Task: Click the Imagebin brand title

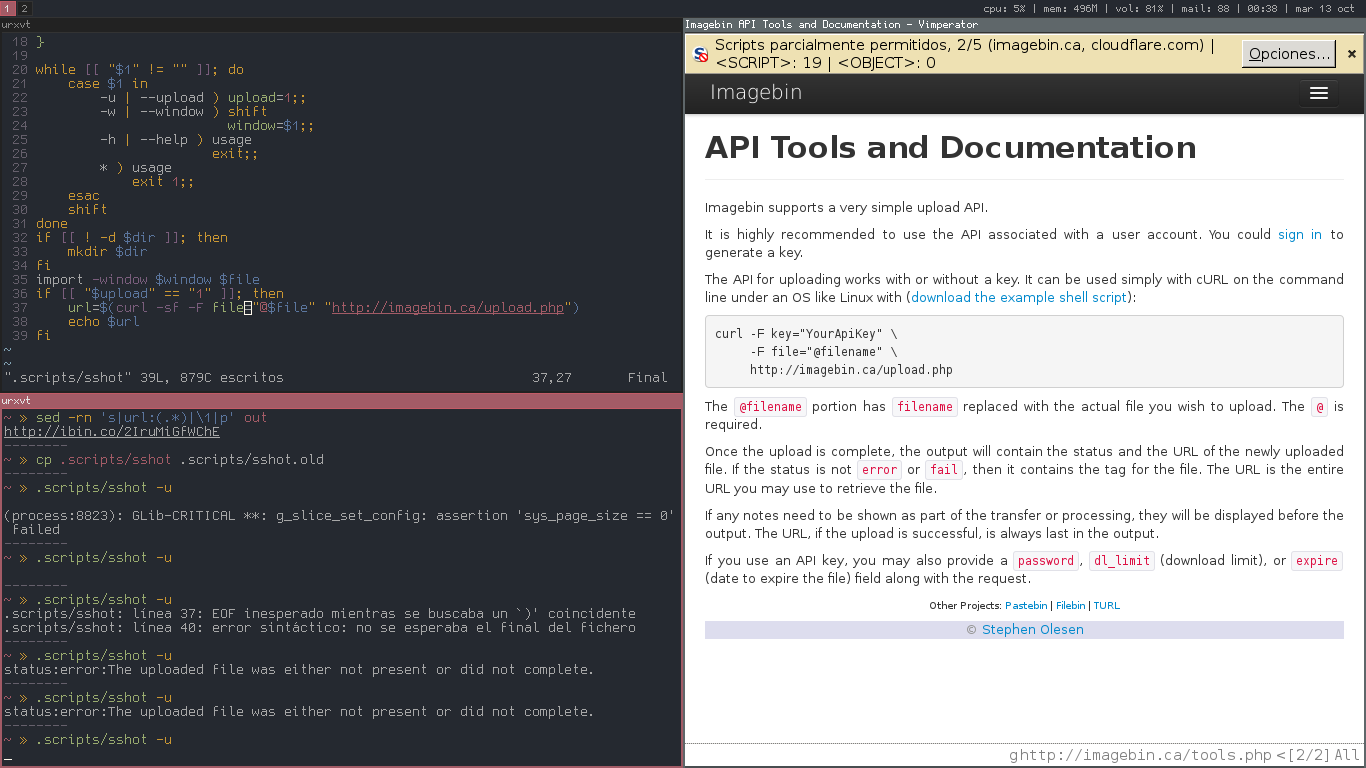Action: (x=755, y=93)
